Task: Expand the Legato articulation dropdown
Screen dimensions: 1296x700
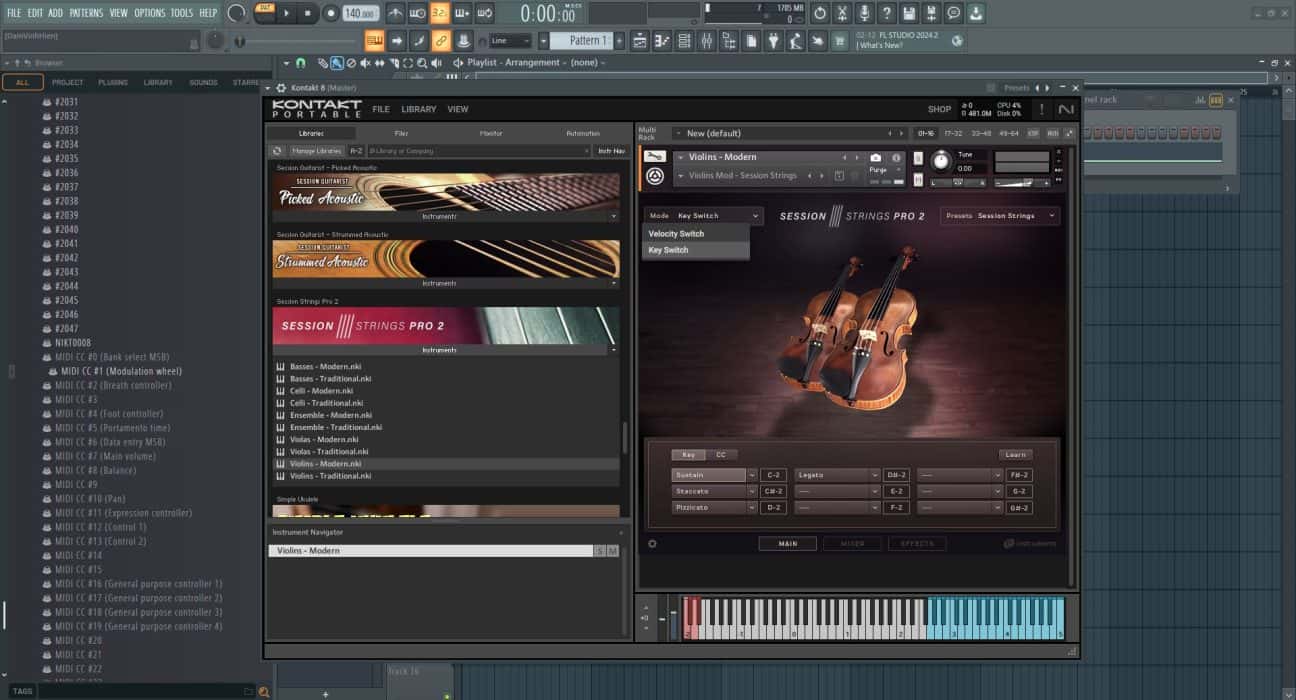Action: point(874,476)
